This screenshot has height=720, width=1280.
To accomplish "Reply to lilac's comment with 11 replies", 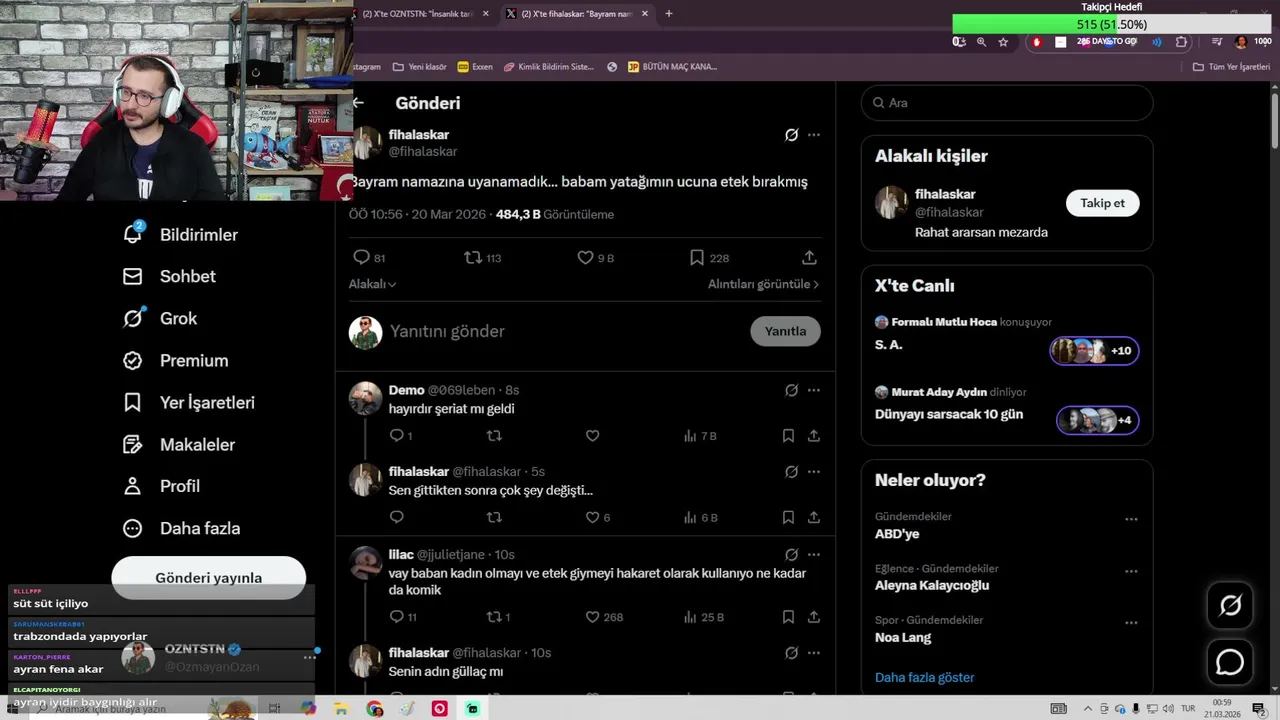I will click(x=402, y=617).
